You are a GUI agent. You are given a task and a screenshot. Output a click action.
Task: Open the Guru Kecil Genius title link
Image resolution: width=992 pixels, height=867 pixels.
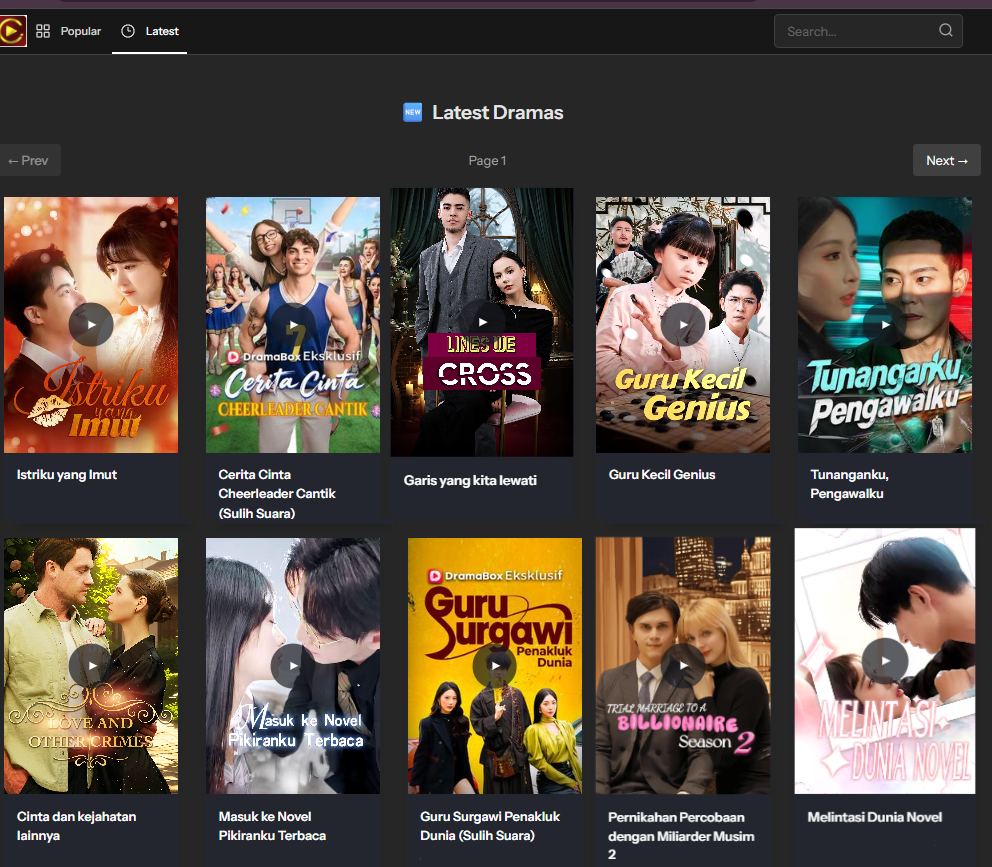click(662, 475)
